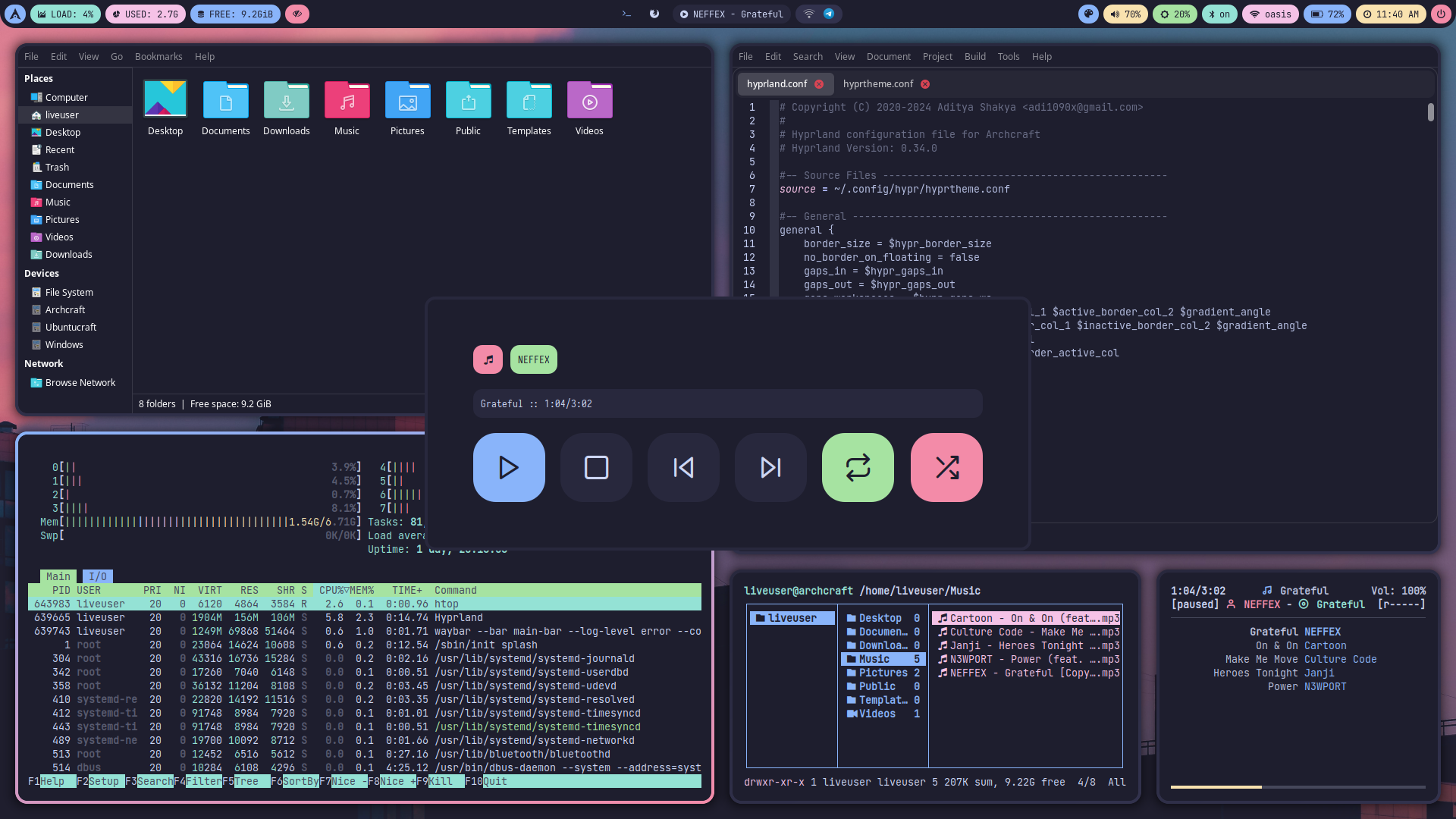
Task: Skip to the next track
Action: pyautogui.click(x=770, y=467)
